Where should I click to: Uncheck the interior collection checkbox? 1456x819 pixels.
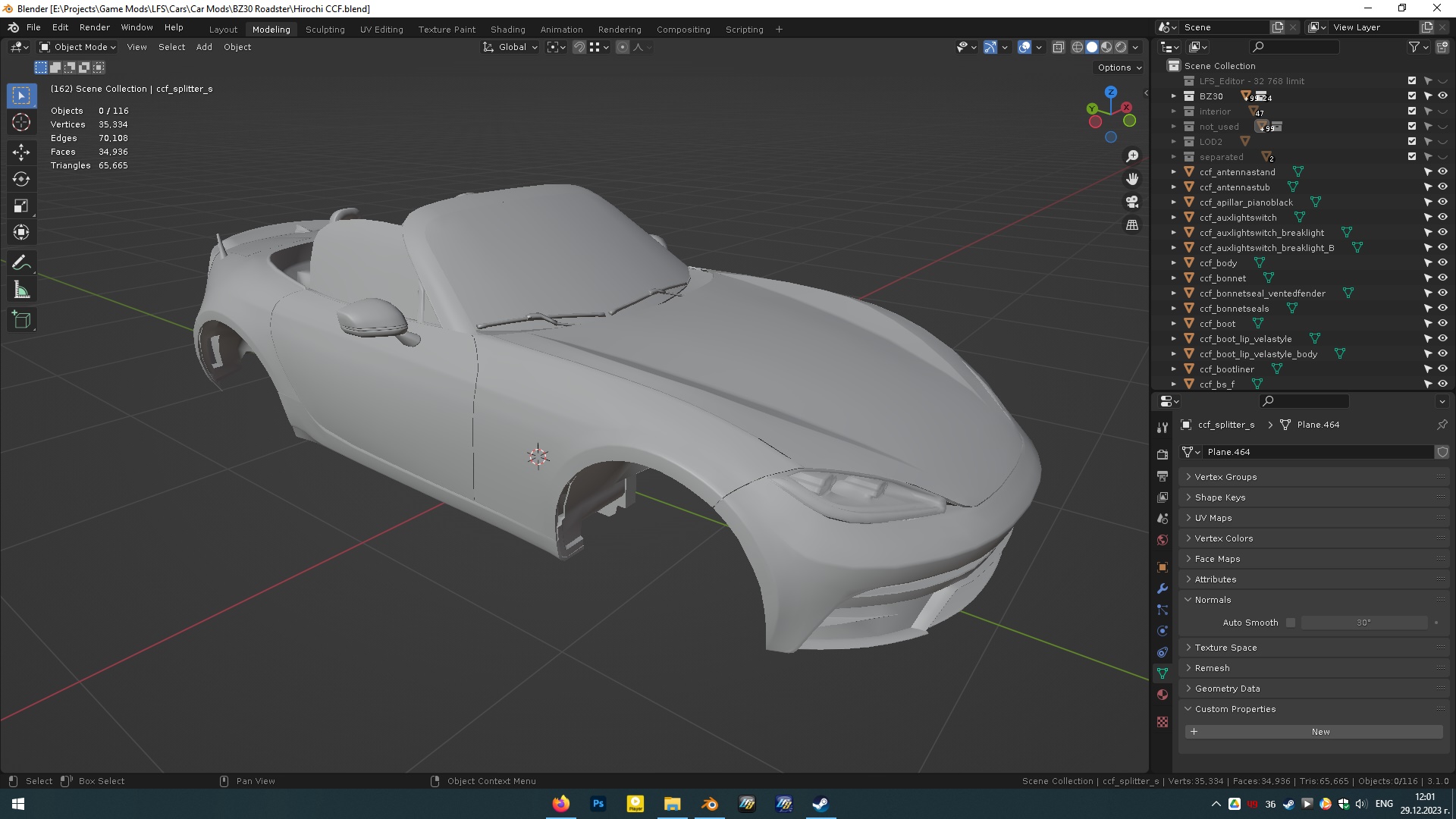pyautogui.click(x=1412, y=111)
